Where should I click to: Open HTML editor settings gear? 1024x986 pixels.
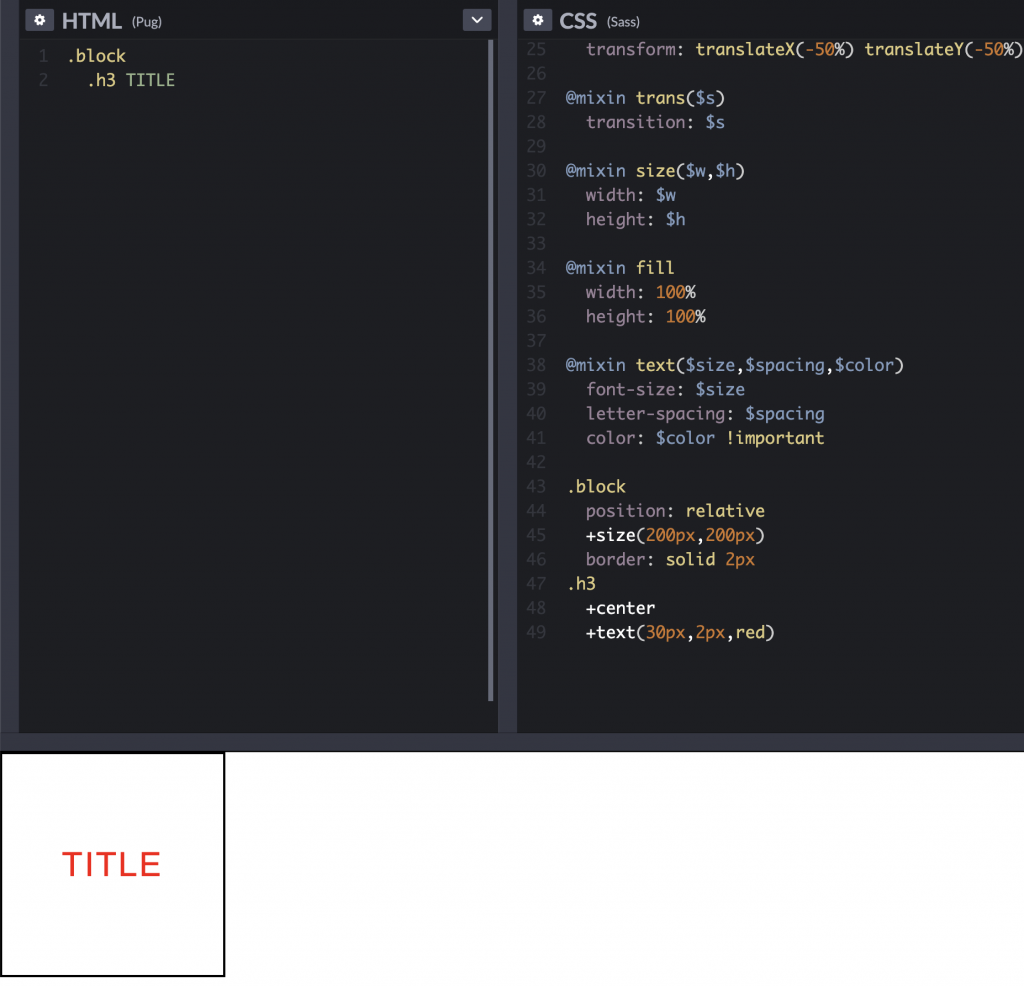[38, 20]
